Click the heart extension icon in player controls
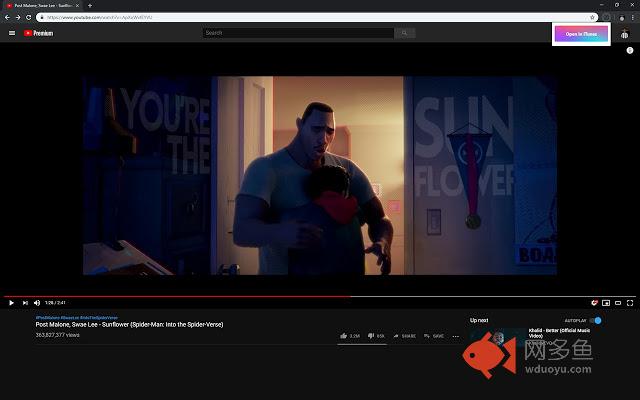 click(594, 303)
